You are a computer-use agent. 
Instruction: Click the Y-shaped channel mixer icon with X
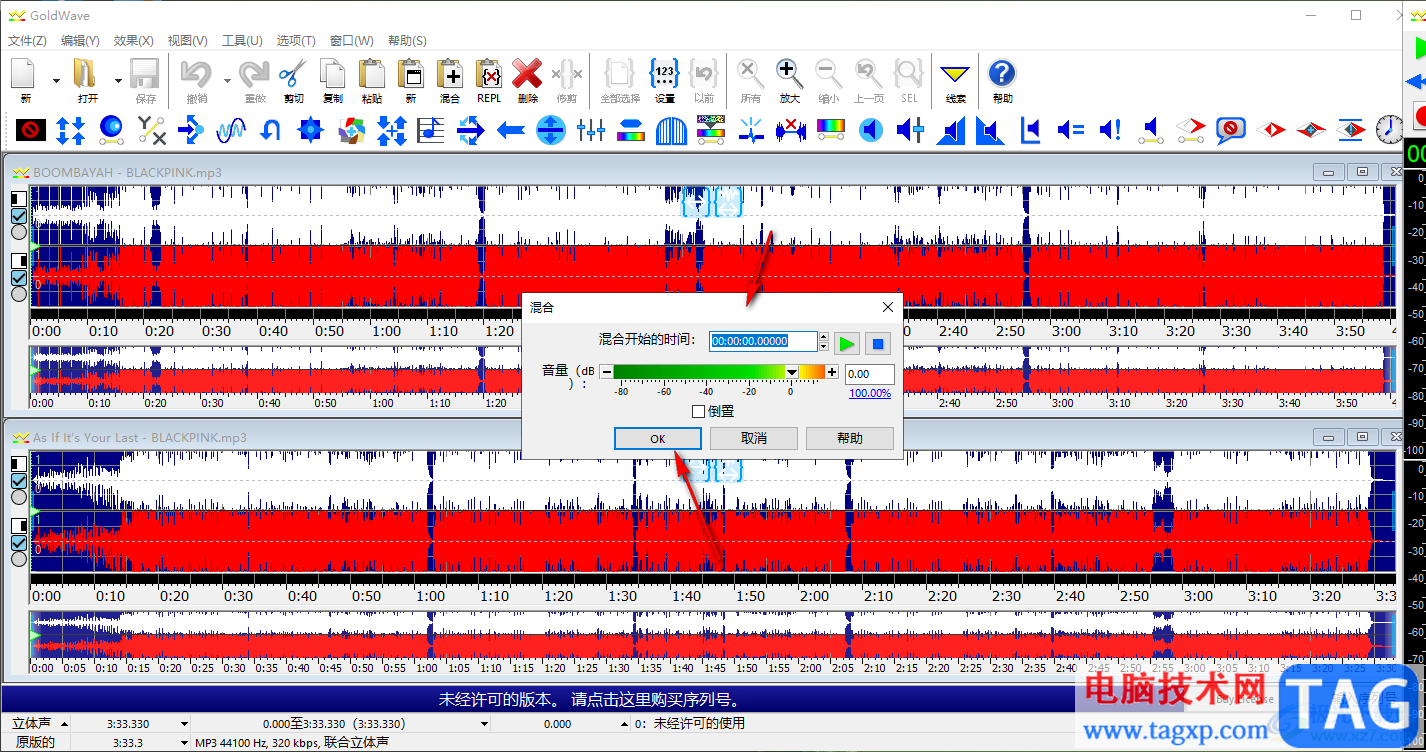click(x=151, y=129)
